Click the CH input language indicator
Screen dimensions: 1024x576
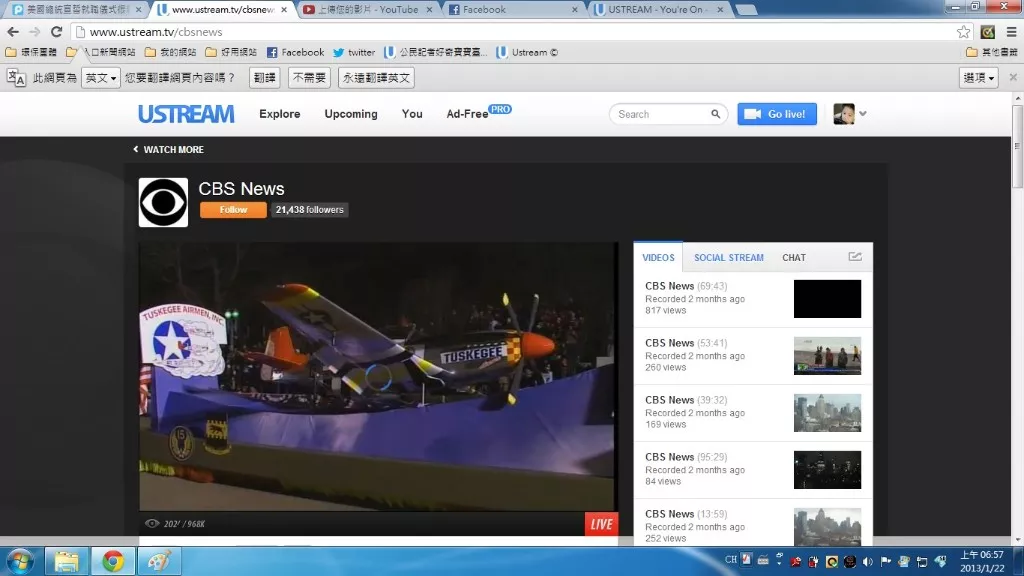pyautogui.click(x=731, y=560)
